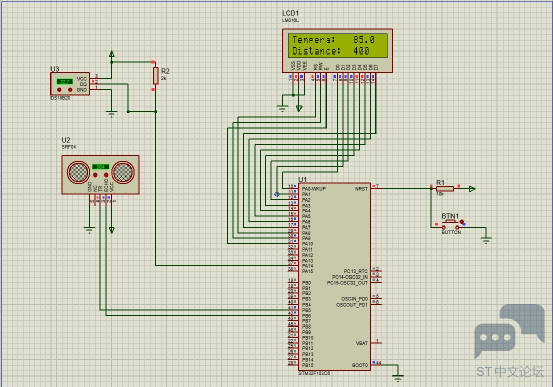The height and width of the screenshot is (387, 553).
Task: Click the left red button on SRF04
Action: [x=95, y=175]
